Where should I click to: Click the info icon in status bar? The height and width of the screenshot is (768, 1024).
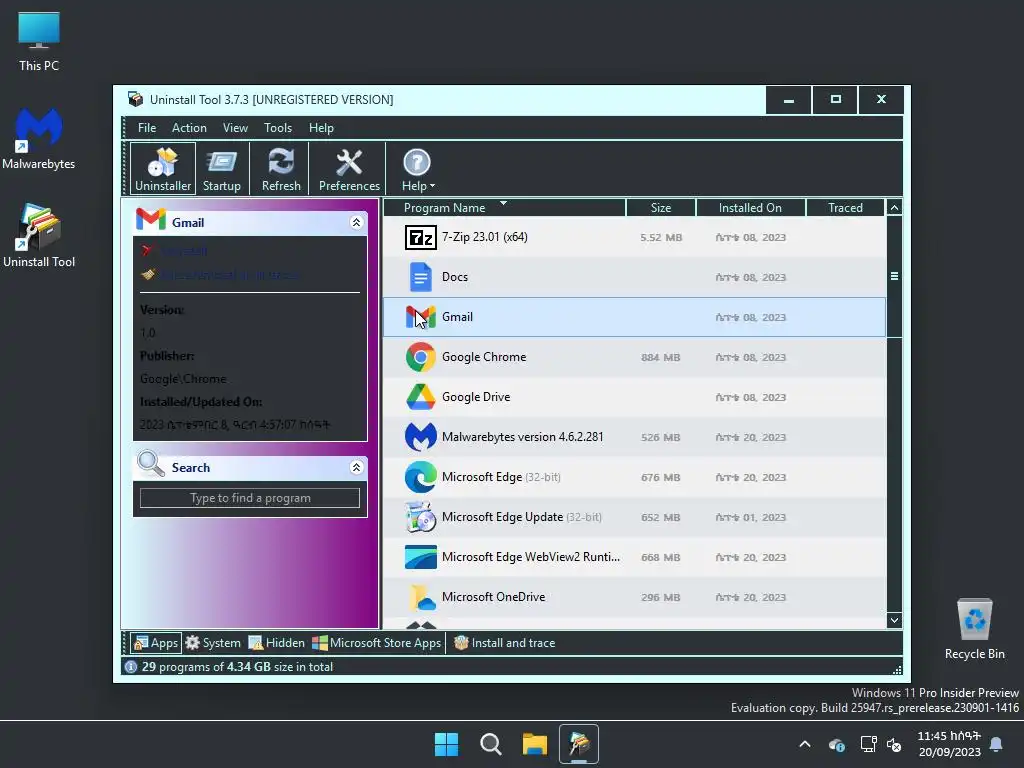(131, 667)
